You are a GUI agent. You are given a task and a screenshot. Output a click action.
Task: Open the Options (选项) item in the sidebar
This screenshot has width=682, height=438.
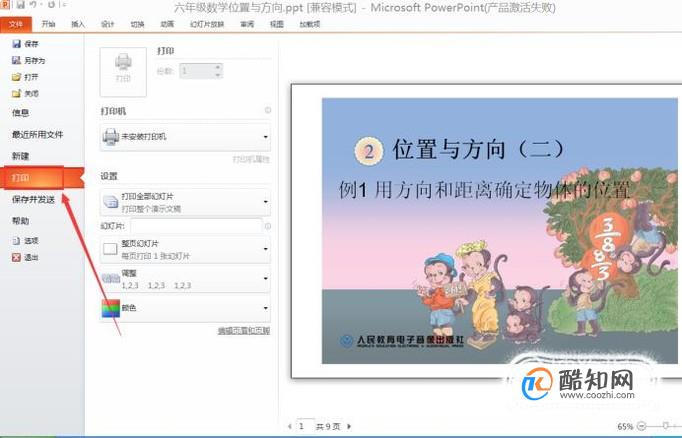pos(25,241)
